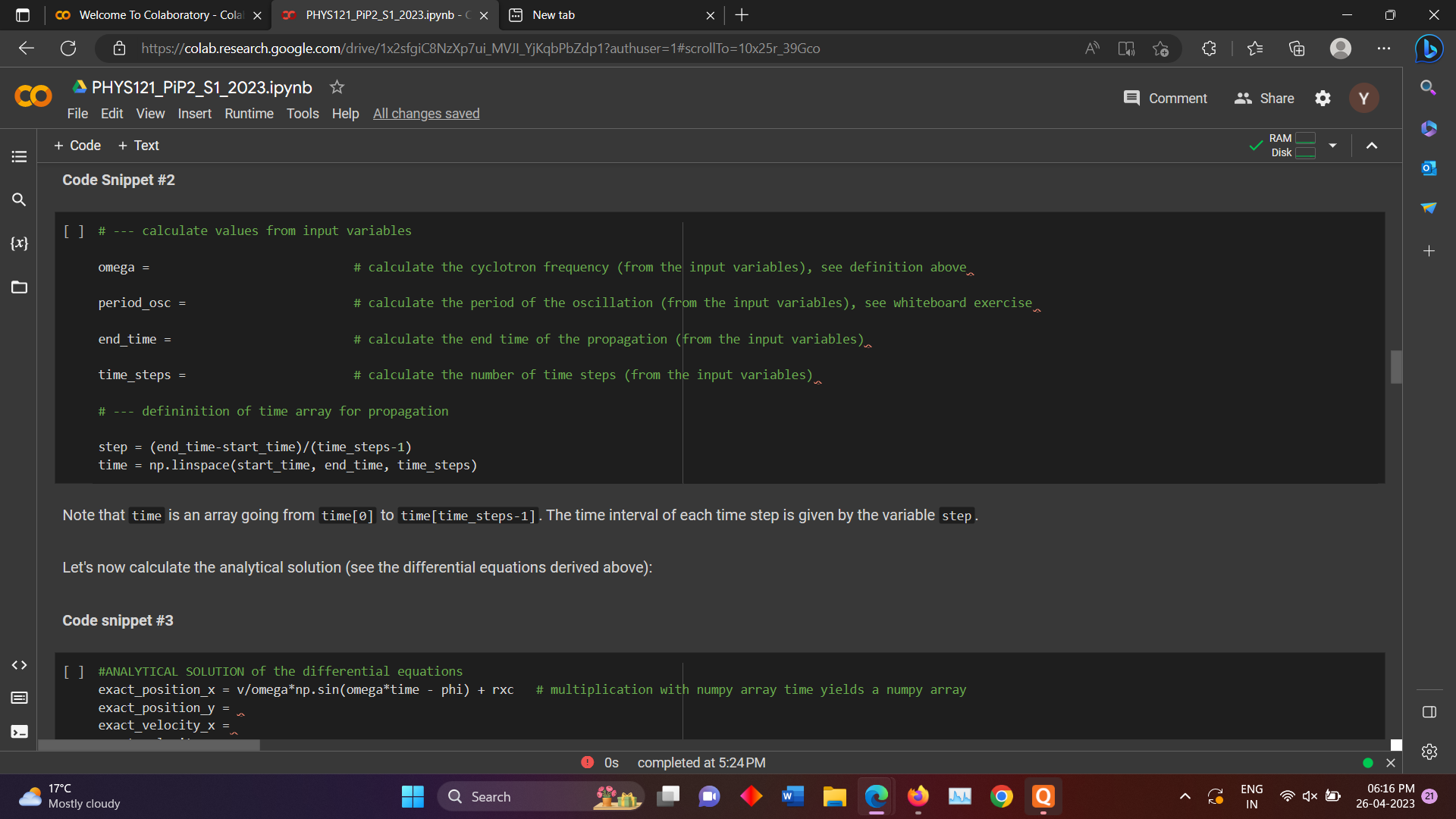Viewport: 1456px width, 819px height.
Task: Open the Files folder panel
Action: [x=19, y=287]
